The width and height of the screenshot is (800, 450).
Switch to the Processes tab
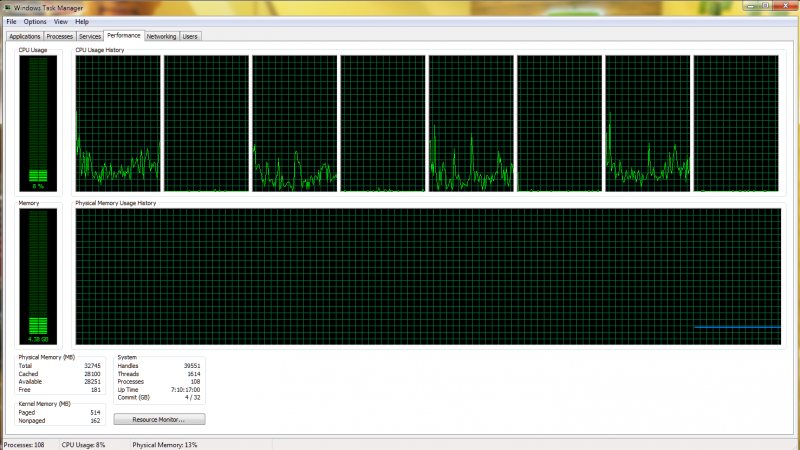(x=59, y=36)
